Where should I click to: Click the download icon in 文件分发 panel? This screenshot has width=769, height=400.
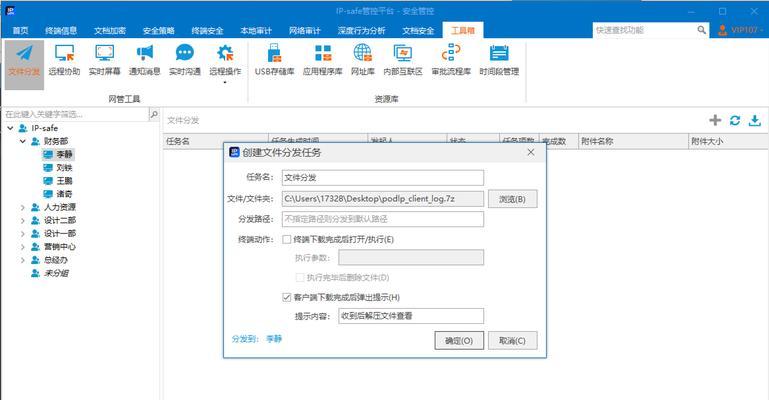tap(755, 120)
